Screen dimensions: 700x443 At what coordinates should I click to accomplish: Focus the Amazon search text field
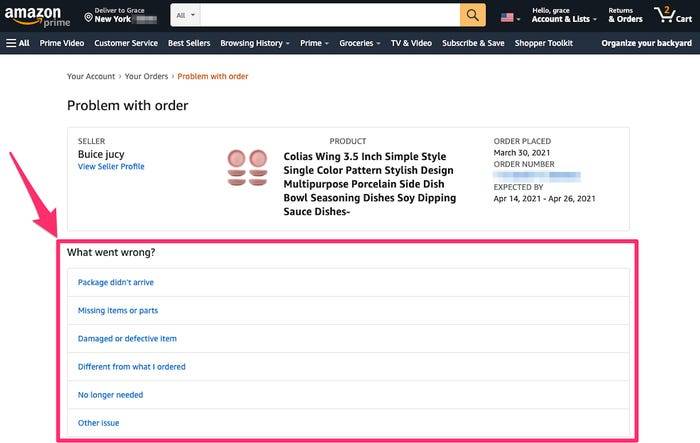(x=330, y=15)
